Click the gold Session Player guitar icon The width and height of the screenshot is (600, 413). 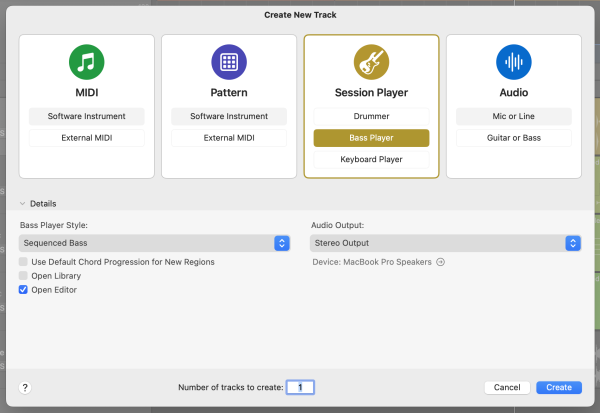pyautogui.click(x=371, y=62)
